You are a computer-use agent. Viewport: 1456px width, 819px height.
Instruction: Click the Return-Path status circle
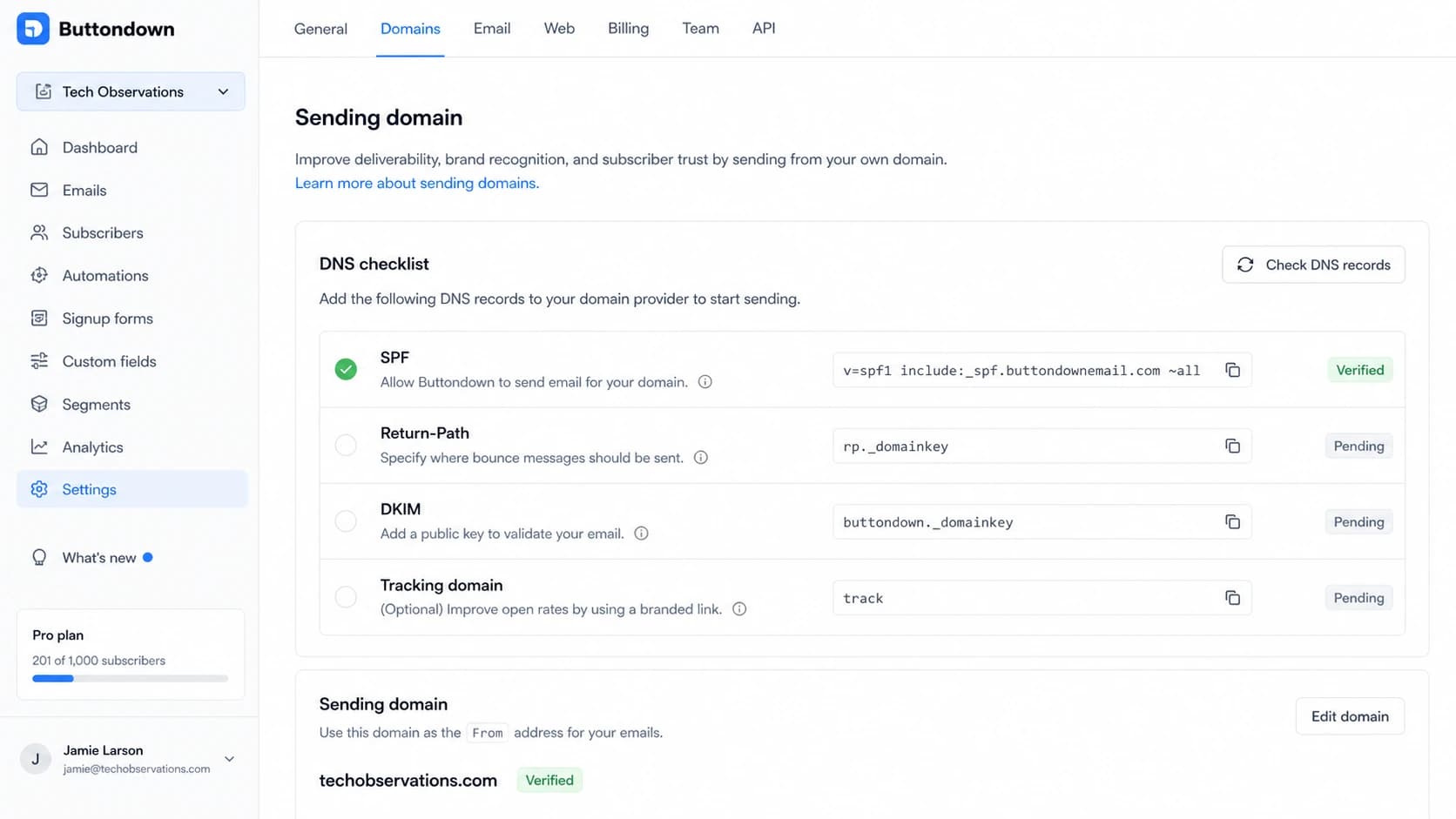[346, 445]
